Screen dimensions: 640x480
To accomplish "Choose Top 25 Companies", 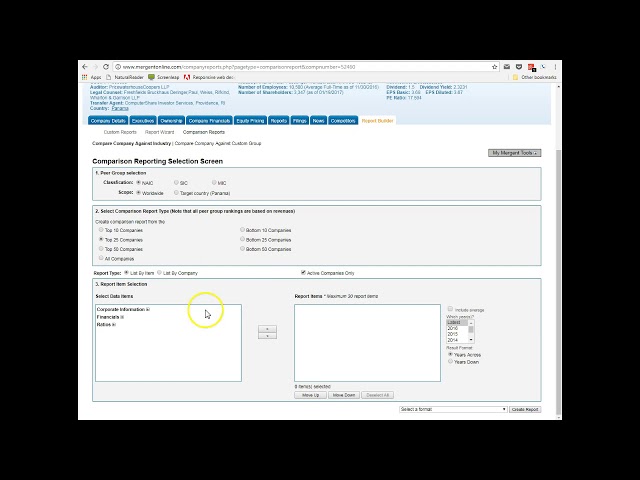I will tap(101, 239).
